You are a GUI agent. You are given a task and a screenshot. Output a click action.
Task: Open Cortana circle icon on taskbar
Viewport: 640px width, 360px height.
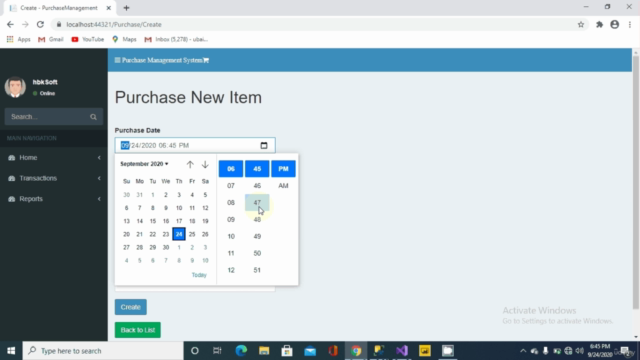(x=195, y=351)
